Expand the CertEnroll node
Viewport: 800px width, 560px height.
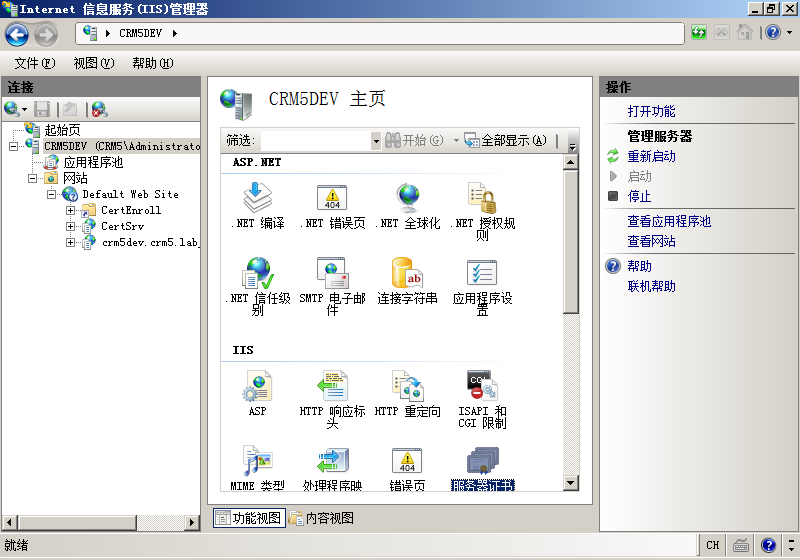point(70,210)
